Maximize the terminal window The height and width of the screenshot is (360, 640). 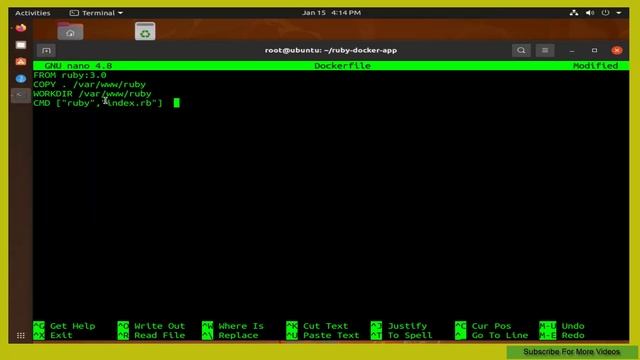pyautogui.click(x=594, y=50)
